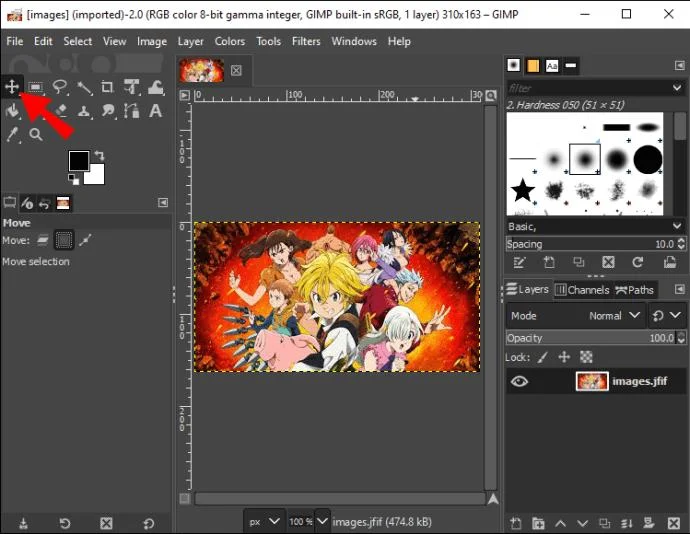Screen dimensions: 690x534
Task: Choose the star shaped brush
Action: pos(523,190)
